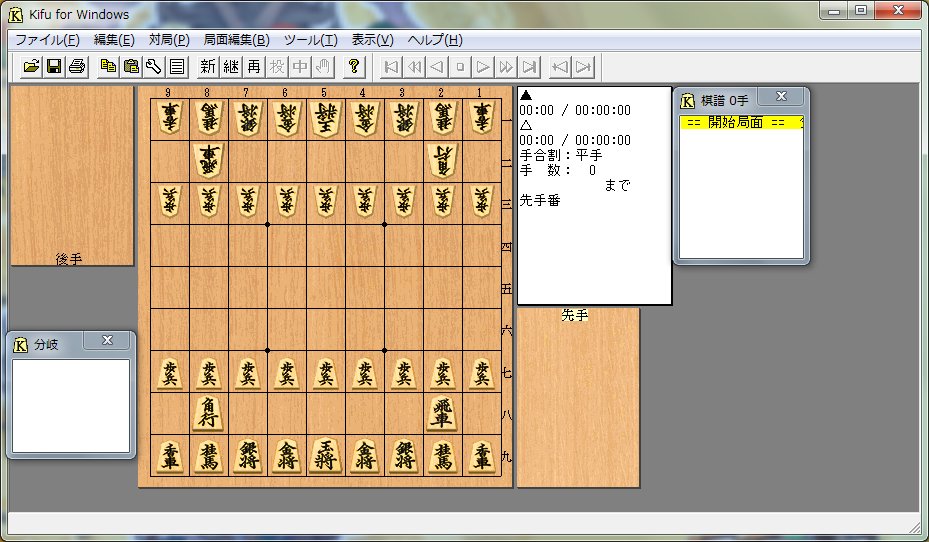Close the 棋譜 move list panel
The height and width of the screenshot is (542, 929).
tap(782, 97)
